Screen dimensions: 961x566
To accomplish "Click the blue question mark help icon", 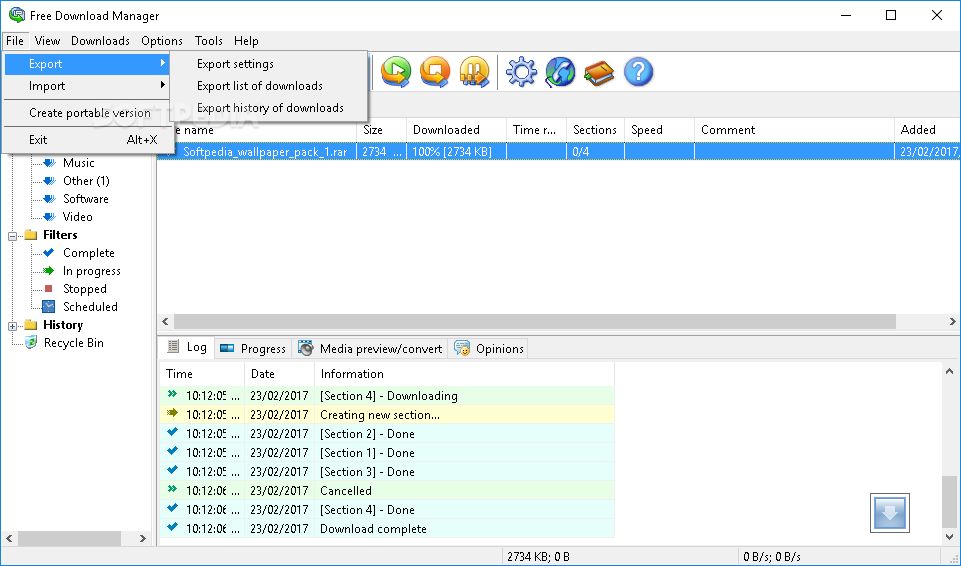I will (x=639, y=72).
